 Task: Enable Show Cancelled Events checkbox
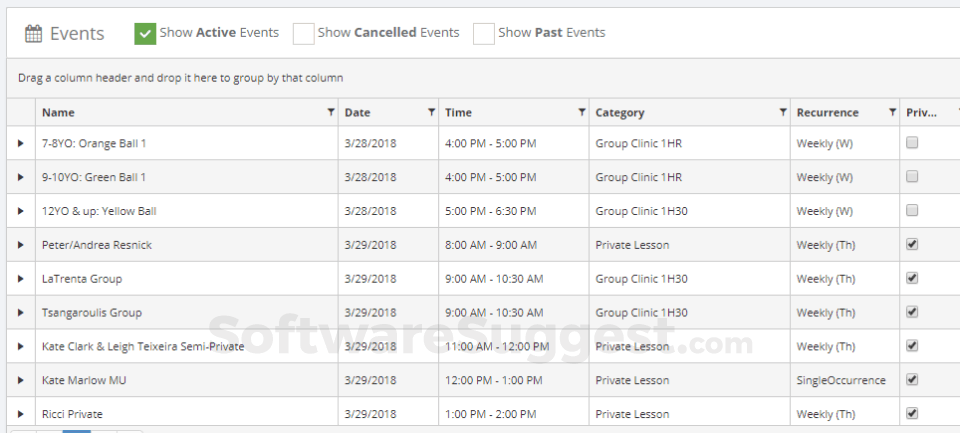303,34
